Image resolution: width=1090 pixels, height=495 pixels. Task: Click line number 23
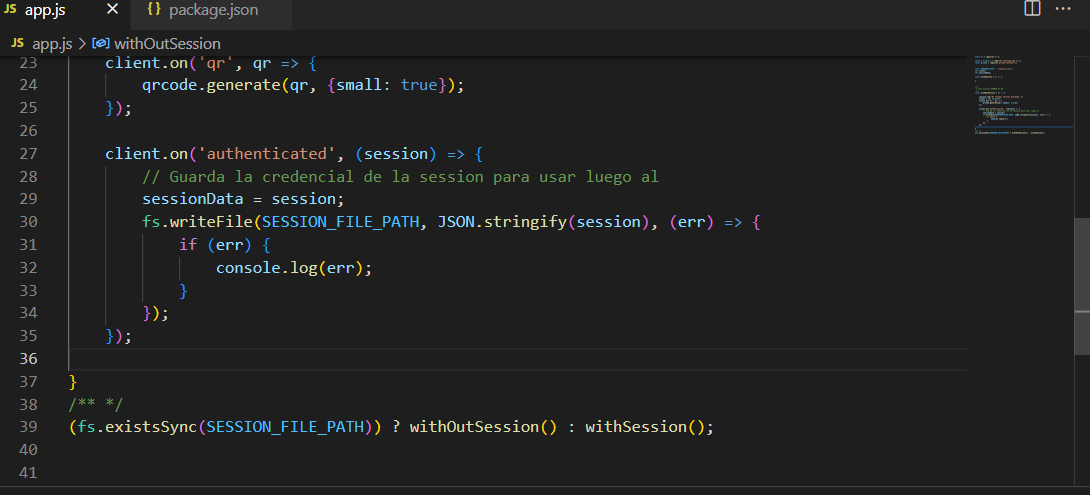pos(28,63)
